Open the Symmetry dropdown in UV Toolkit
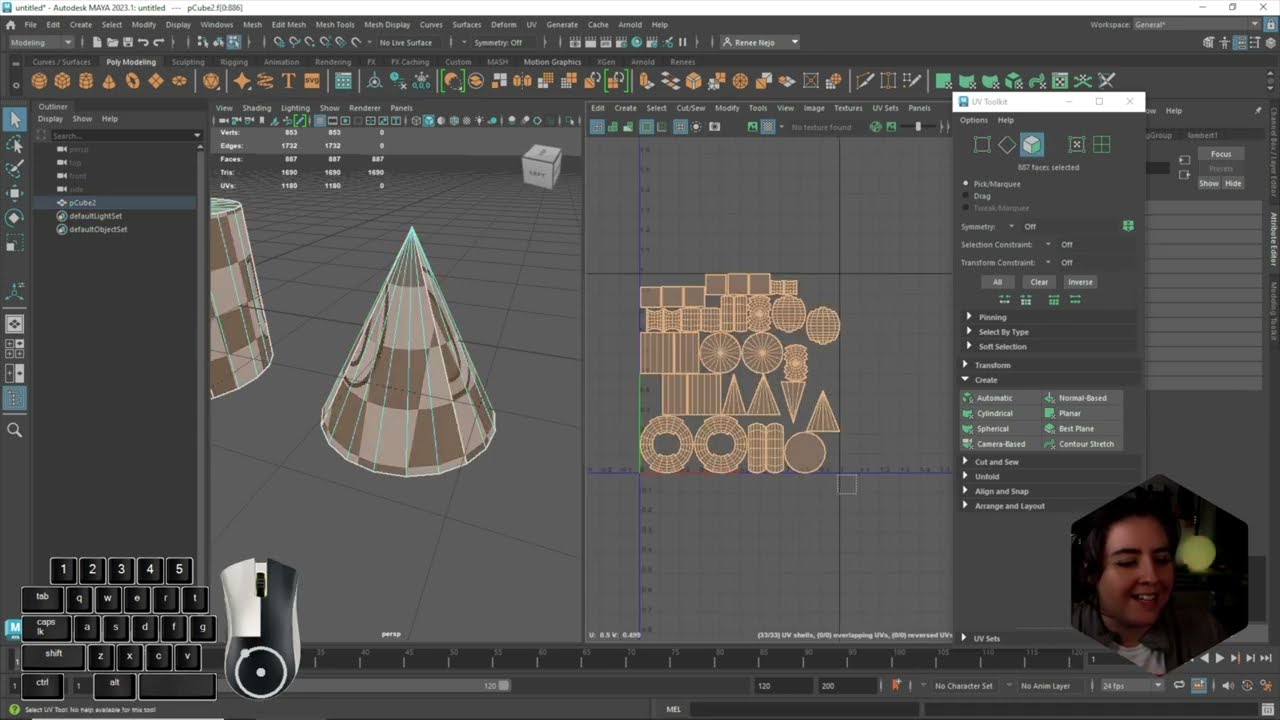 [1011, 226]
